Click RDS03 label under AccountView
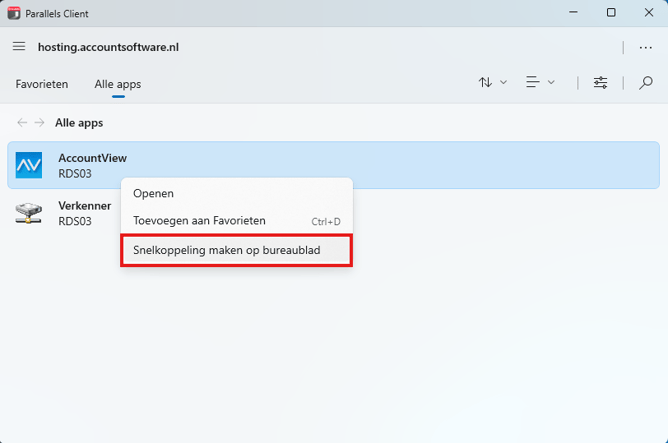The height and width of the screenshot is (443, 668). tap(75, 173)
